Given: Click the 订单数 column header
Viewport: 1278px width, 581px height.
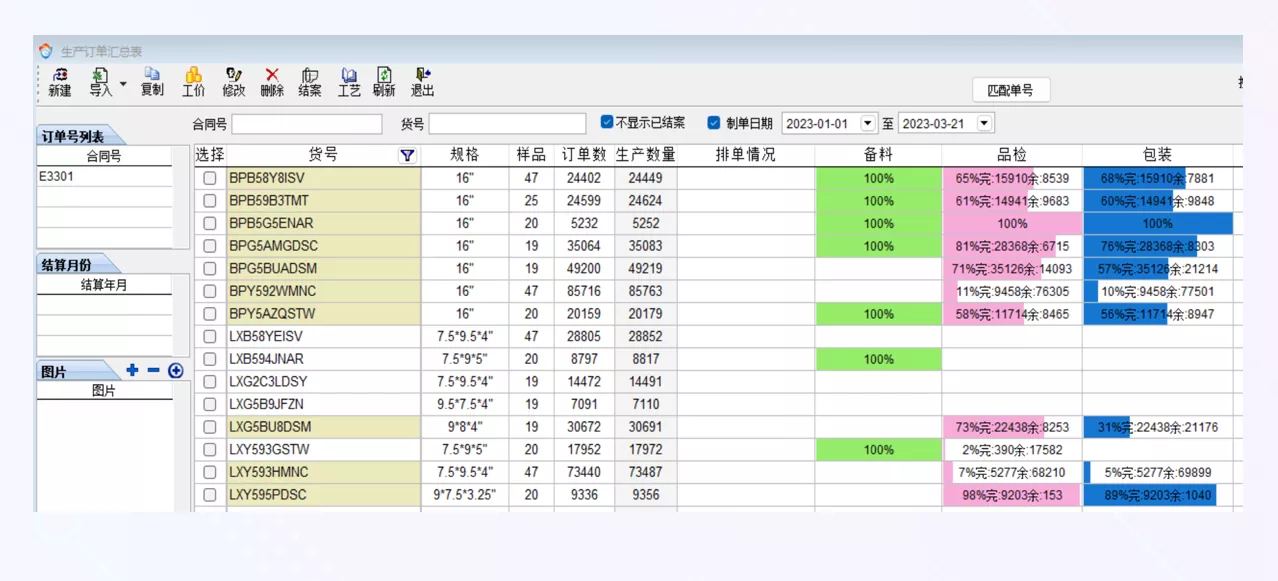Looking at the screenshot, I should 584,155.
